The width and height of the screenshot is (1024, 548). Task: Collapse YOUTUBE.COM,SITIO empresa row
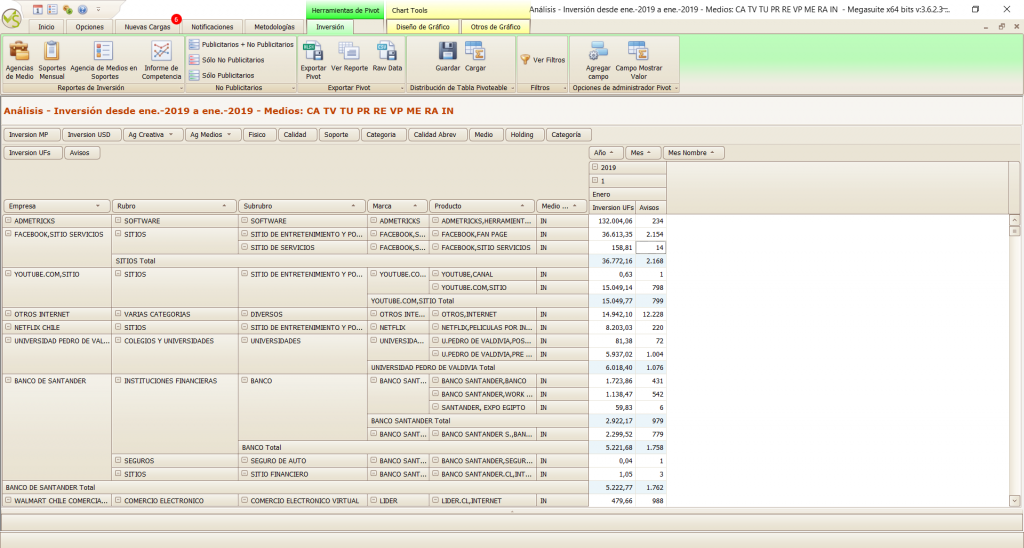[8, 274]
